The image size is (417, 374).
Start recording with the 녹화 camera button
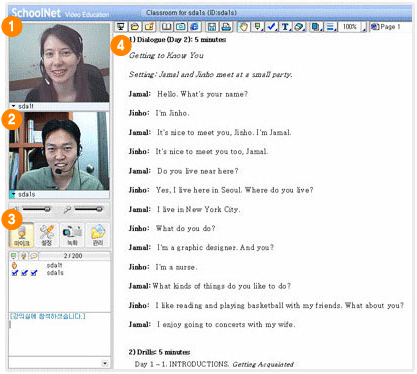point(72,235)
